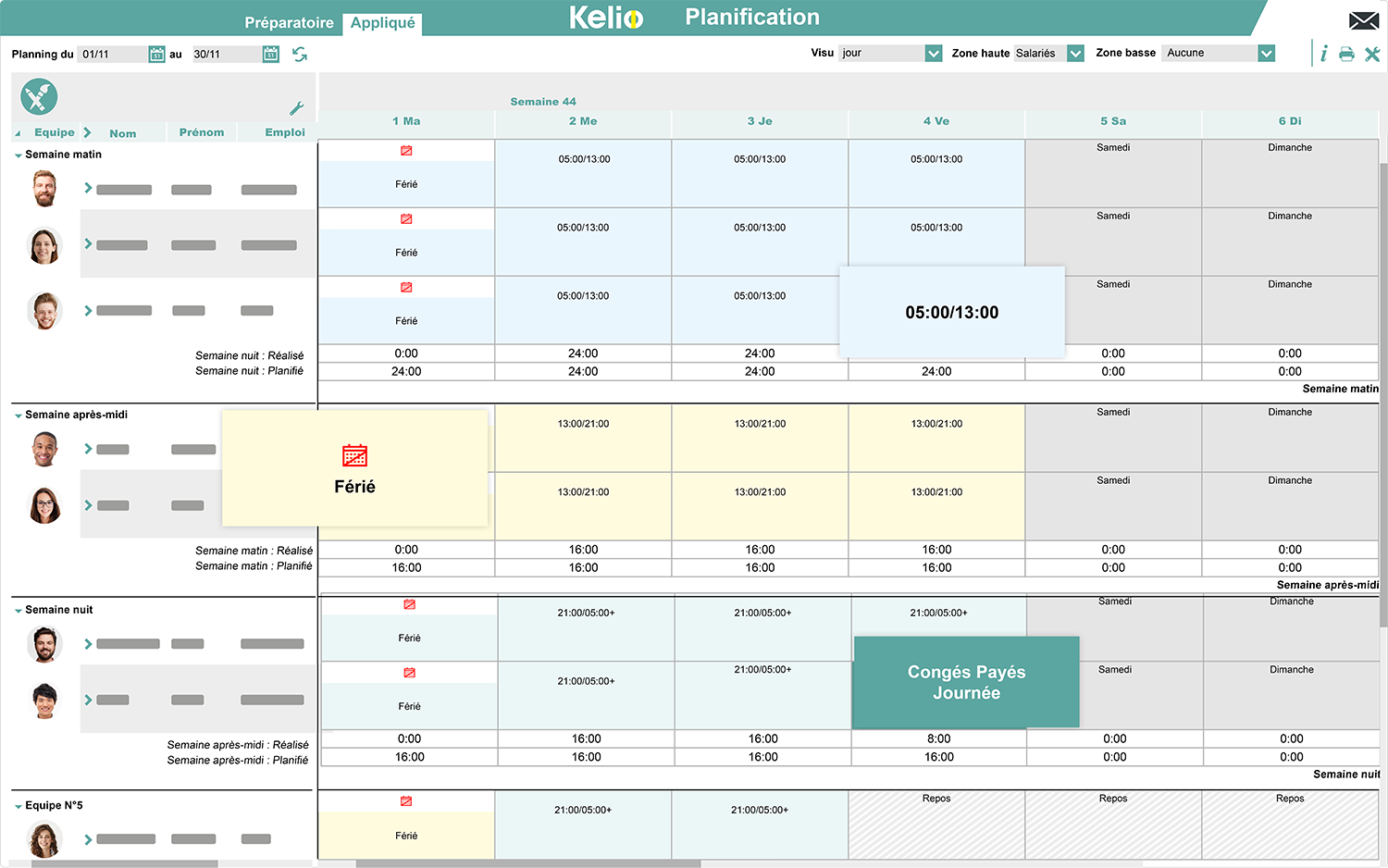Open the messages envelope icon
The image size is (1388, 868).
coord(1364,19)
